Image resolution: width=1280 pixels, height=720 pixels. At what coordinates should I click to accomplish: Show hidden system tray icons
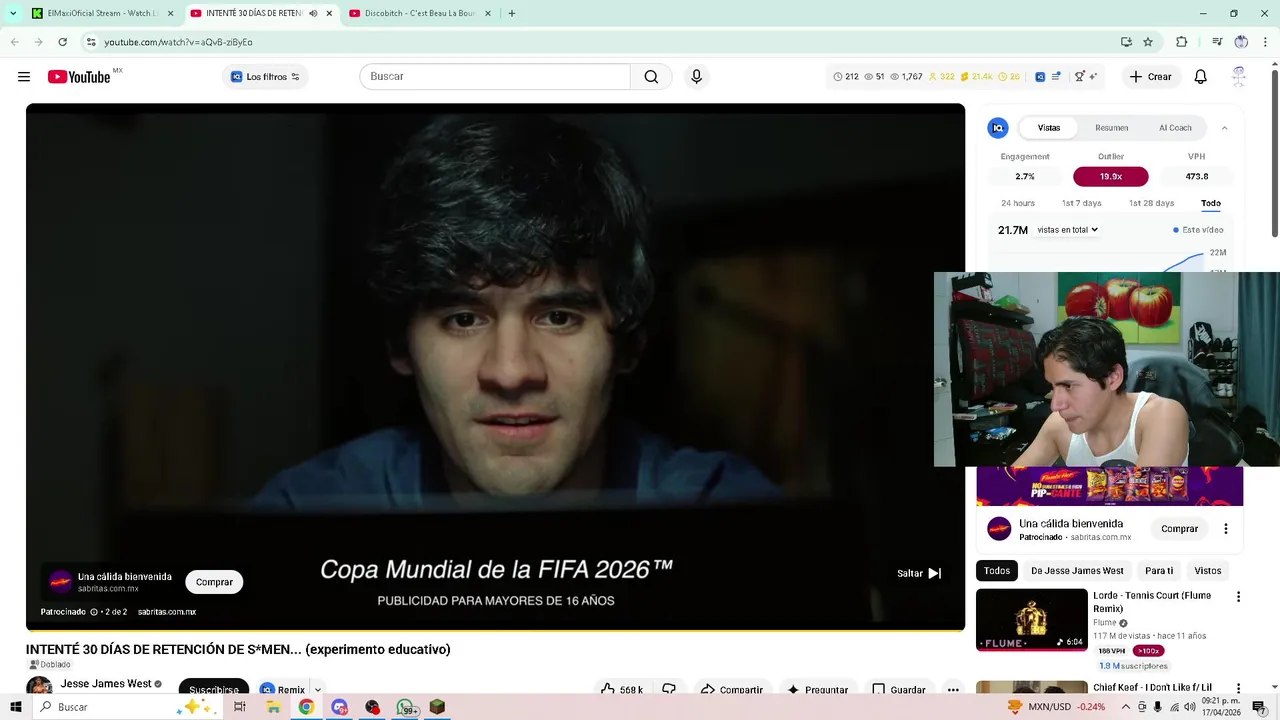pyautogui.click(x=1125, y=707)
